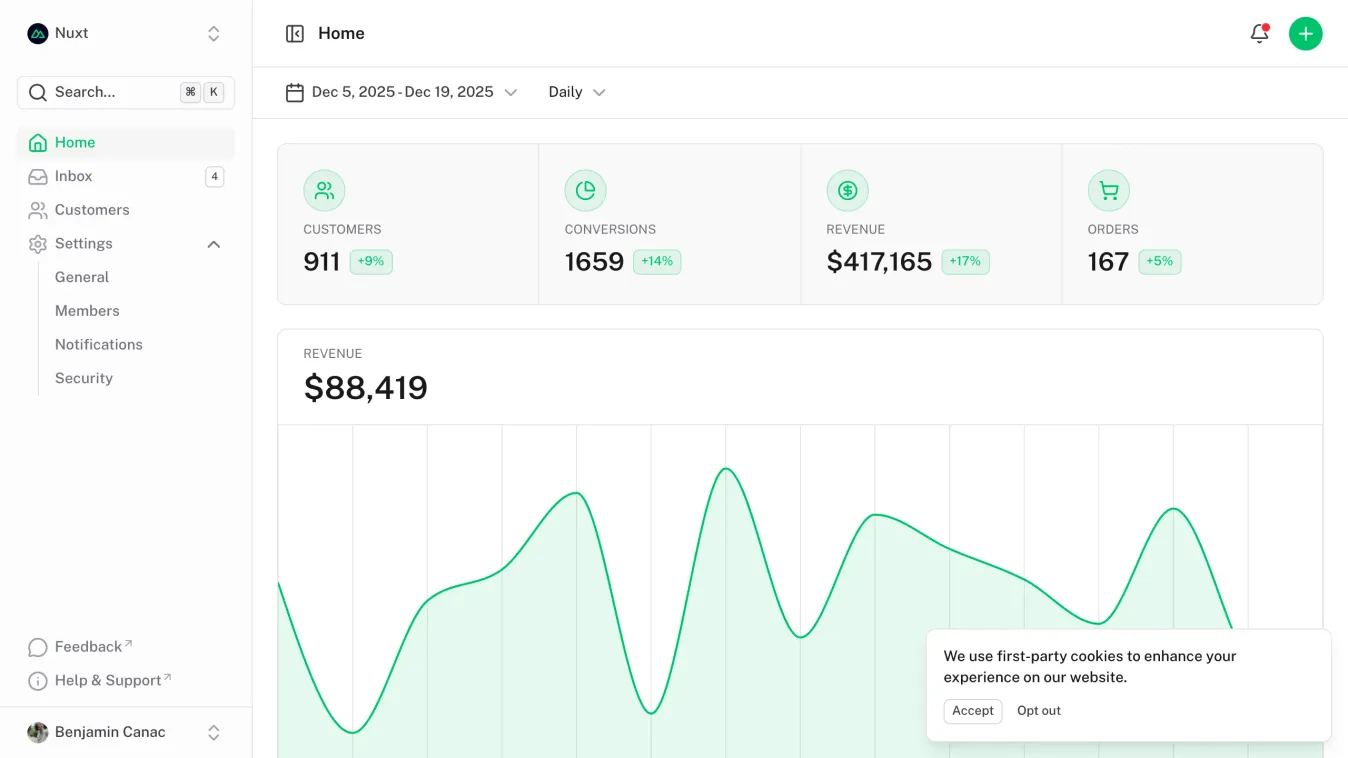
Task: Click the Orders shopping cart icon
Action: (x=1108, y=190)
